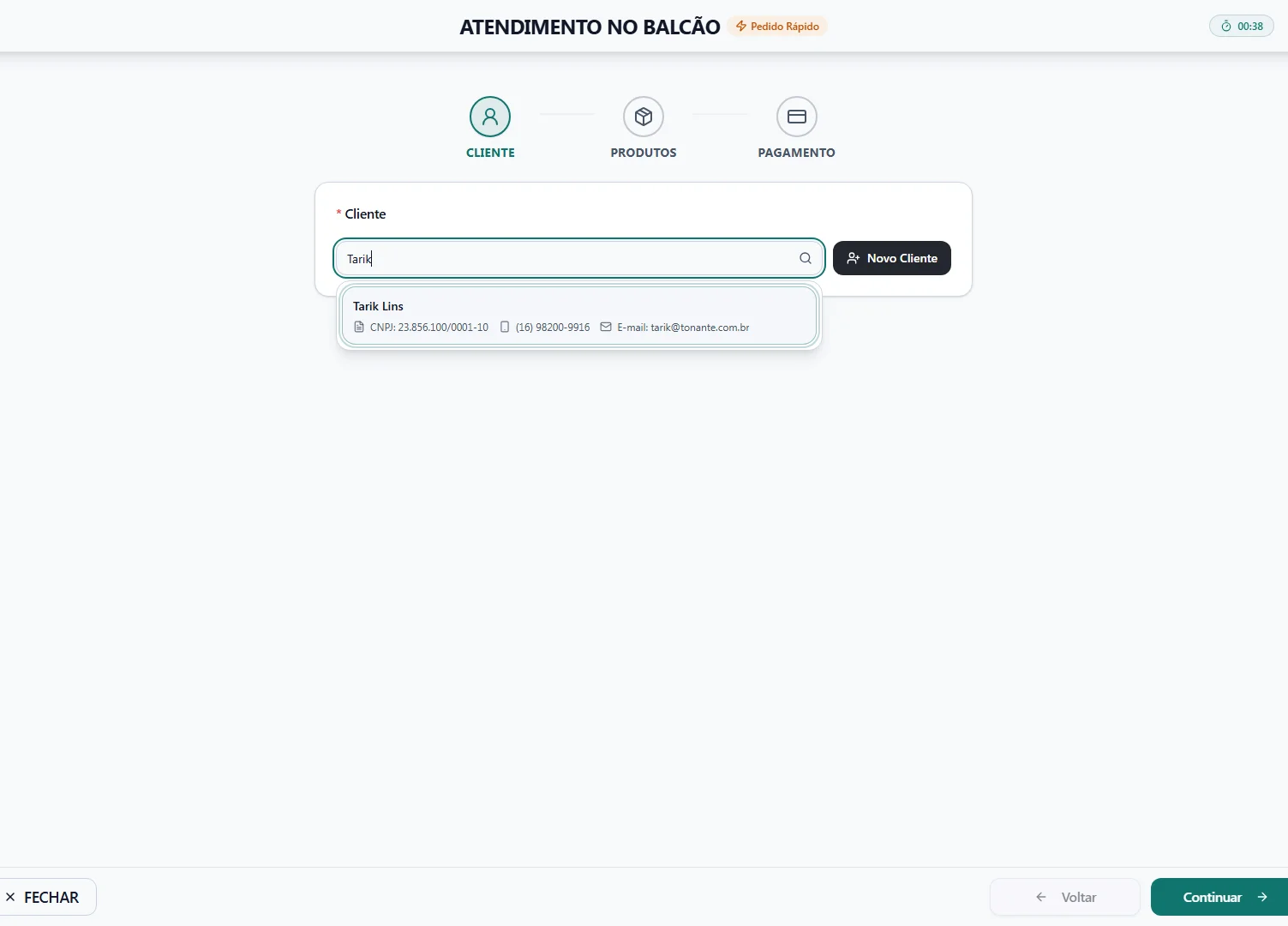
Task: Click the stopwatch timer badge 00:38
Action: click(1242, 27)
